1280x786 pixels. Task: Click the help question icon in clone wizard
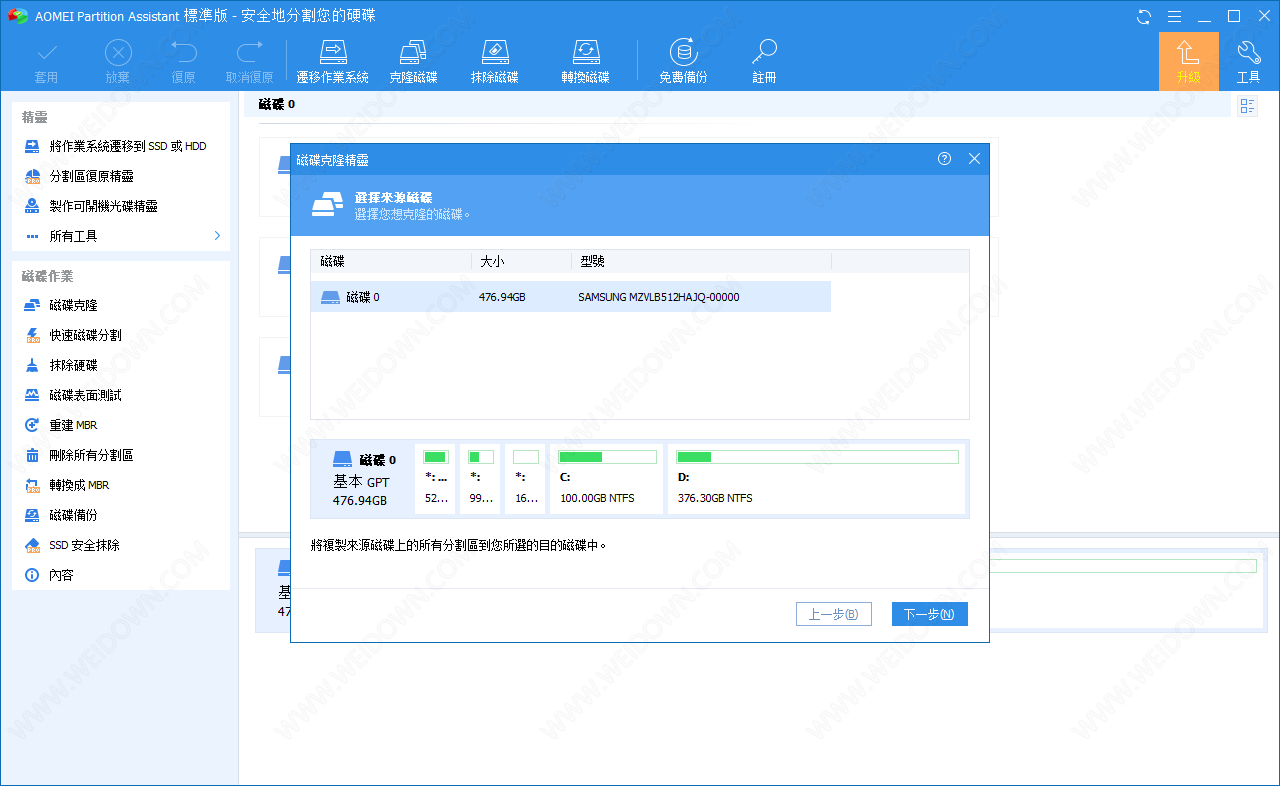944,158
